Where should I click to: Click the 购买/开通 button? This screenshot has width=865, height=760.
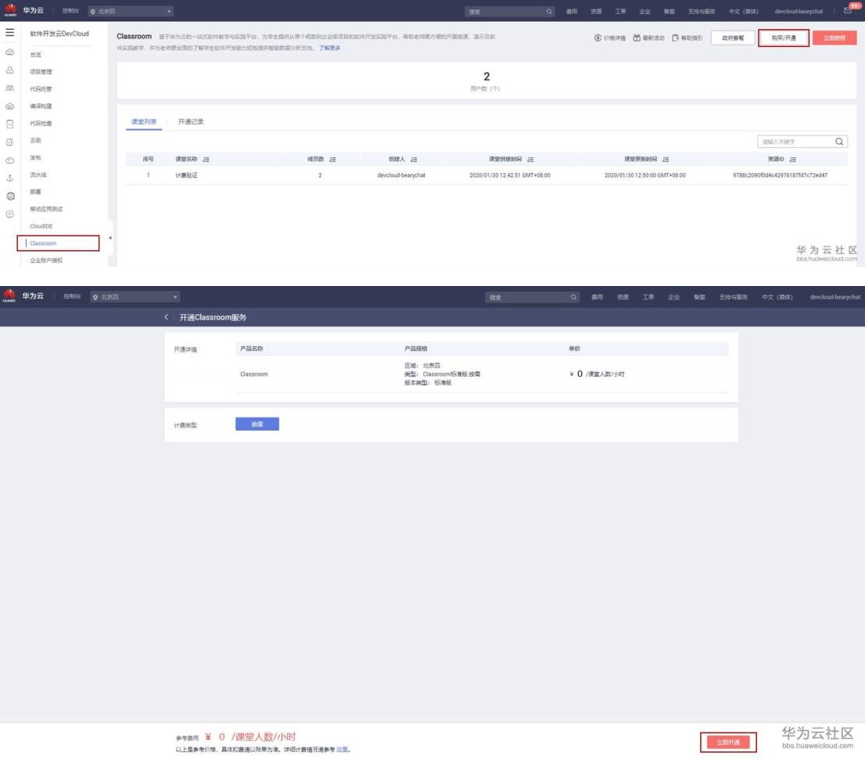tap(783, 38)
